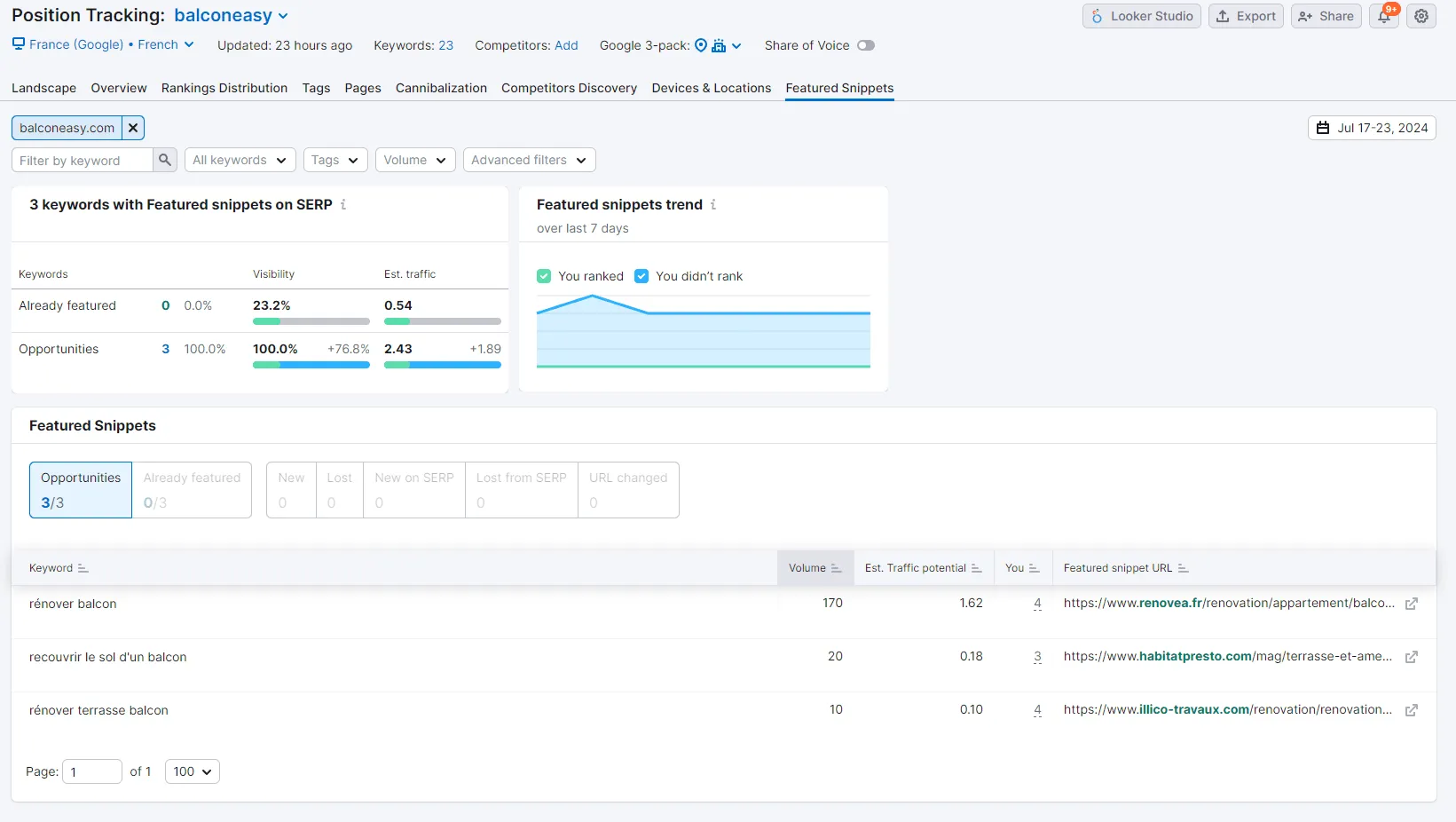Expand balconeasy project dropdown

pos(232,16)
